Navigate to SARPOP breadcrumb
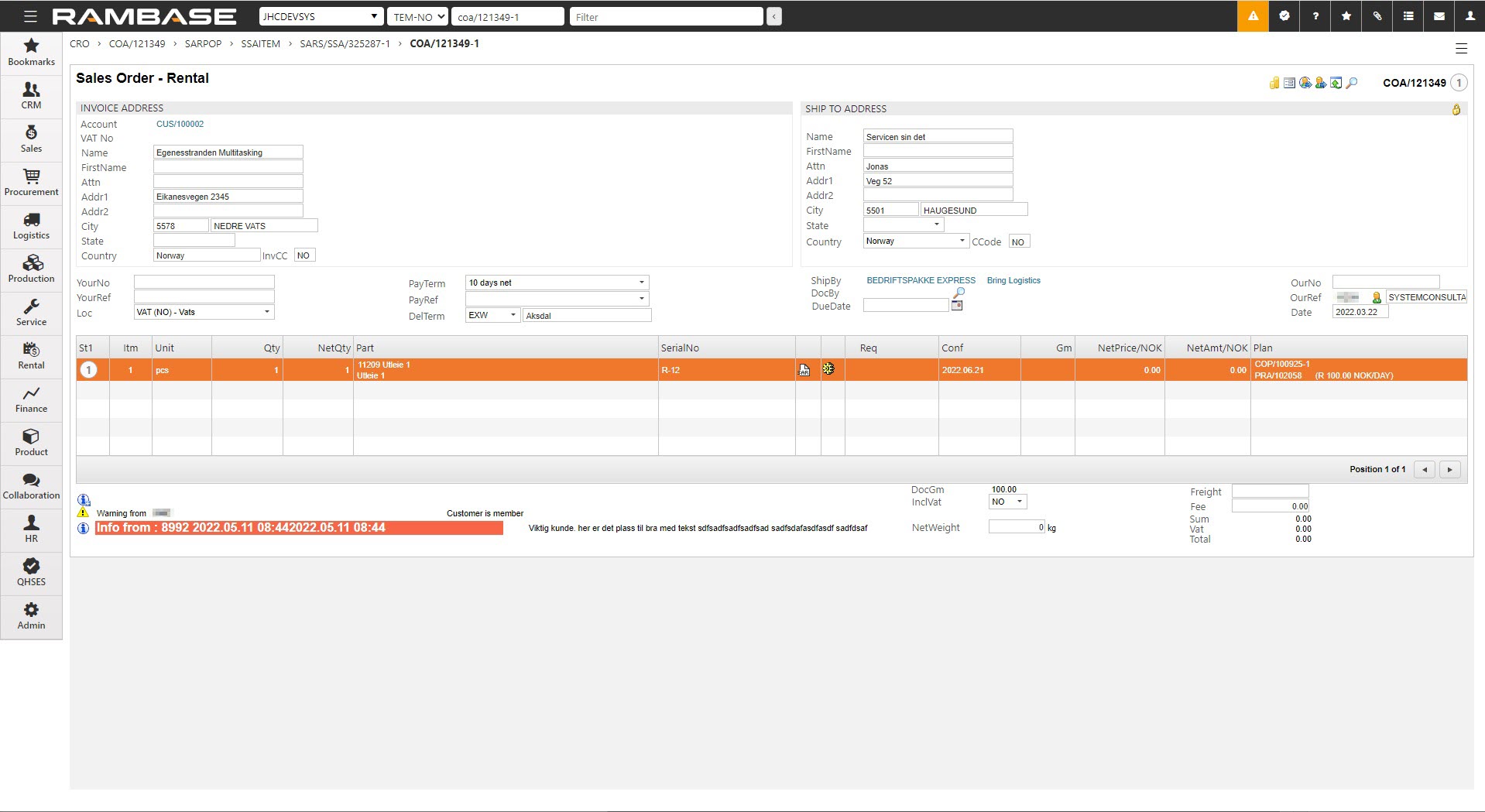 203,44
